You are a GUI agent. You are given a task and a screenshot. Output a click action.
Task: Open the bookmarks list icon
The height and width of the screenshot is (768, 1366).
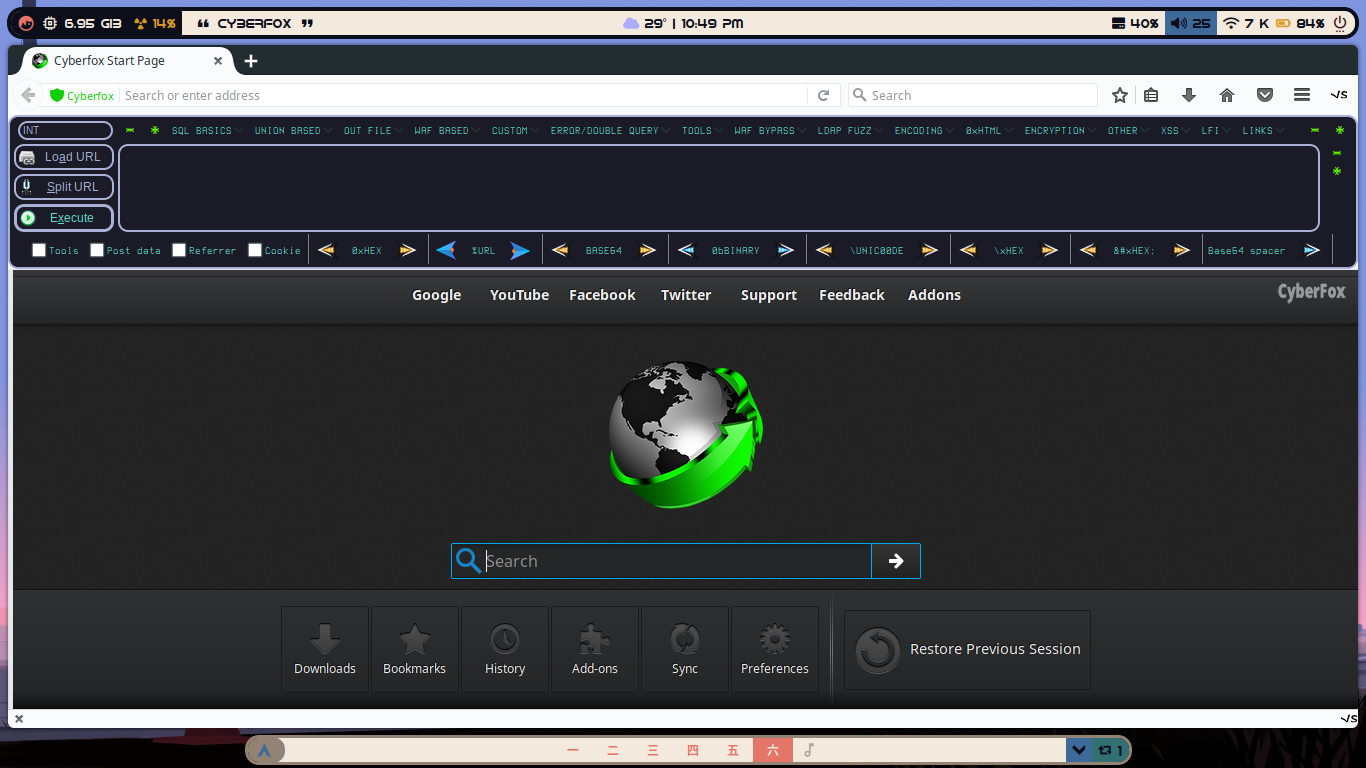point(1151,95)
